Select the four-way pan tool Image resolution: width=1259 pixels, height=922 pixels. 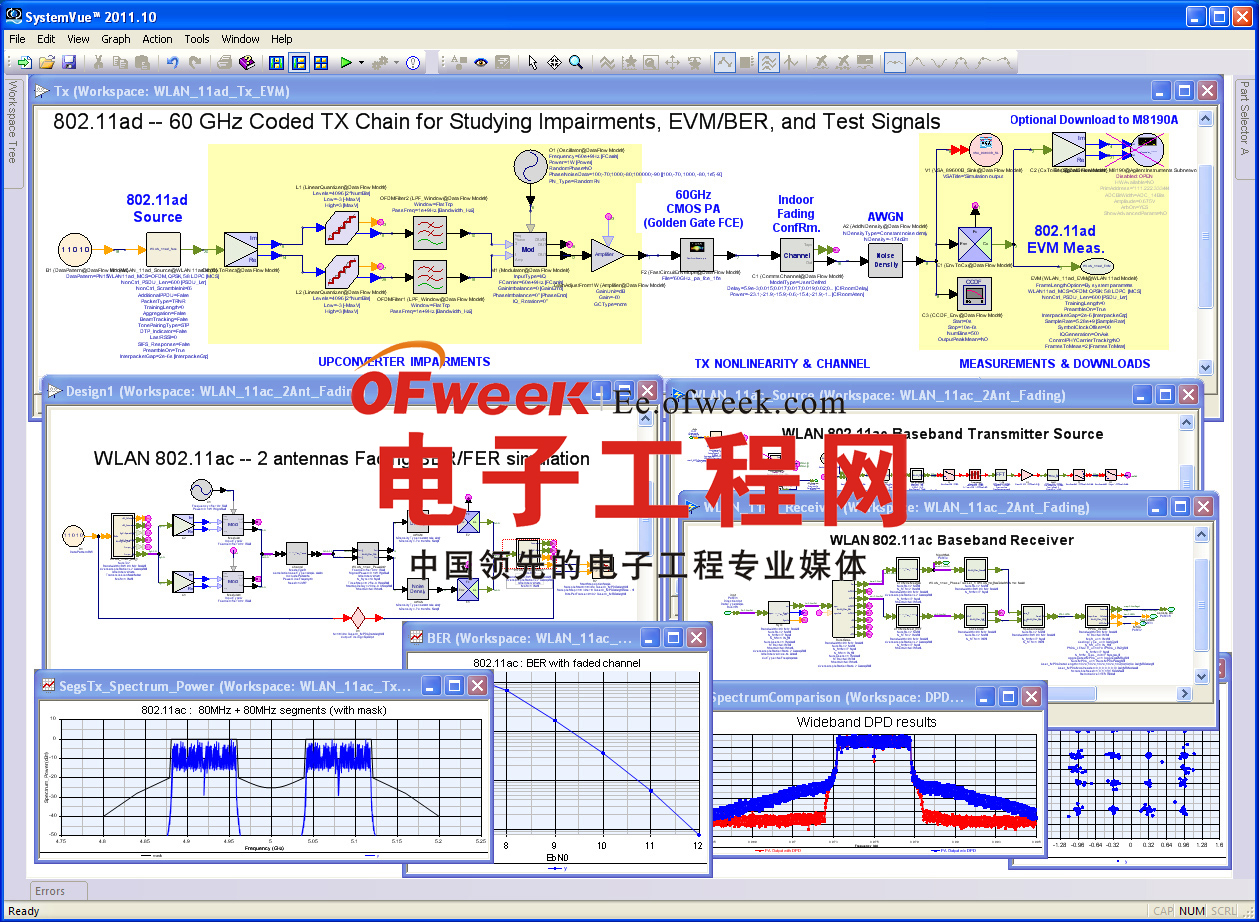pos(554,62)
